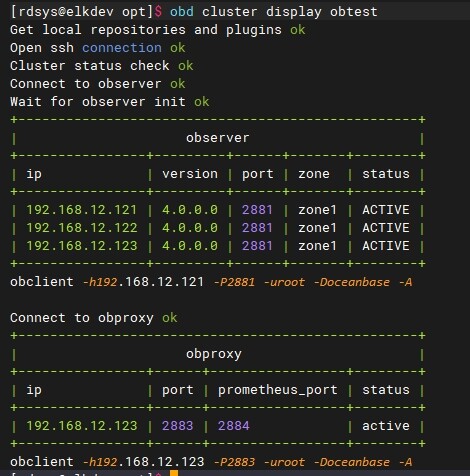Image resolution: width=470 pixels, height=476 pixels.
Task: Click the 'port' header in obproxy table
Action: click(x=178, y=390)
